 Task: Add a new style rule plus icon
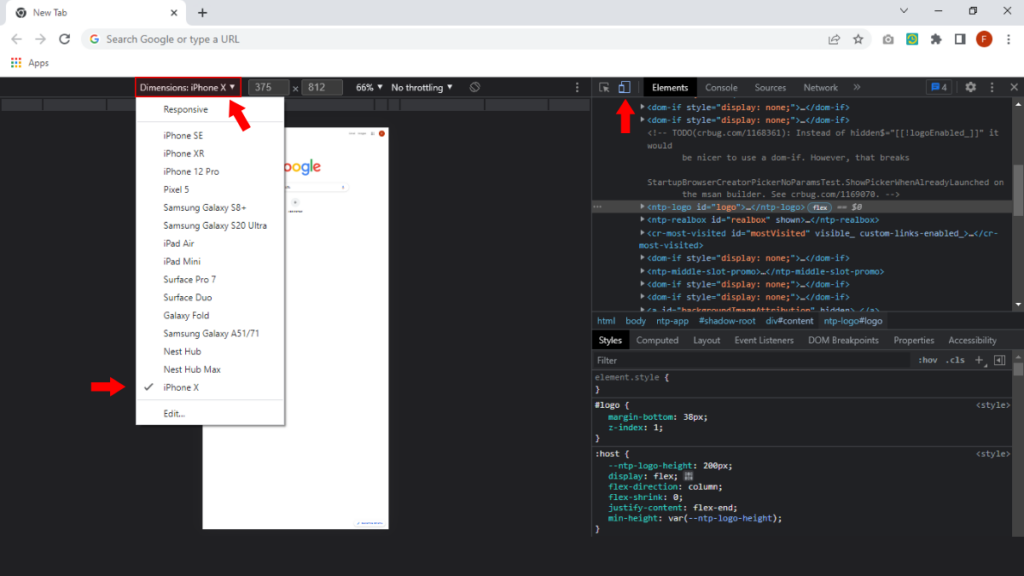(979, 360)
